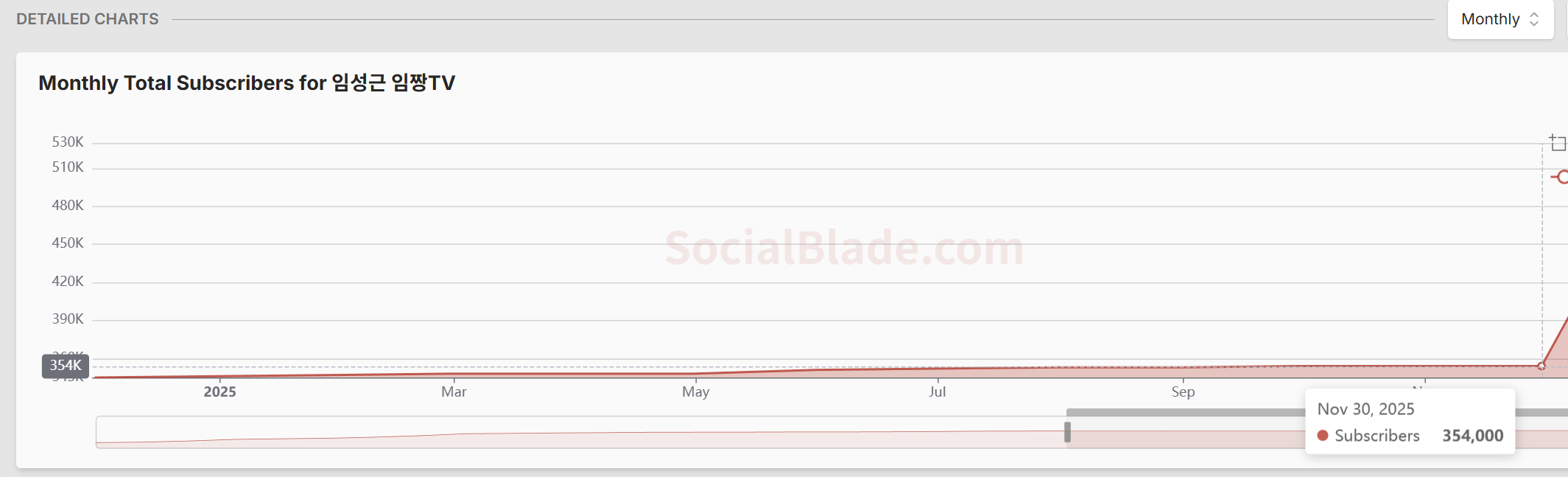The width and height of the screenshot is (1568, 477).
Task: Click the 450K y-axis label
Action: click(68, 243)
